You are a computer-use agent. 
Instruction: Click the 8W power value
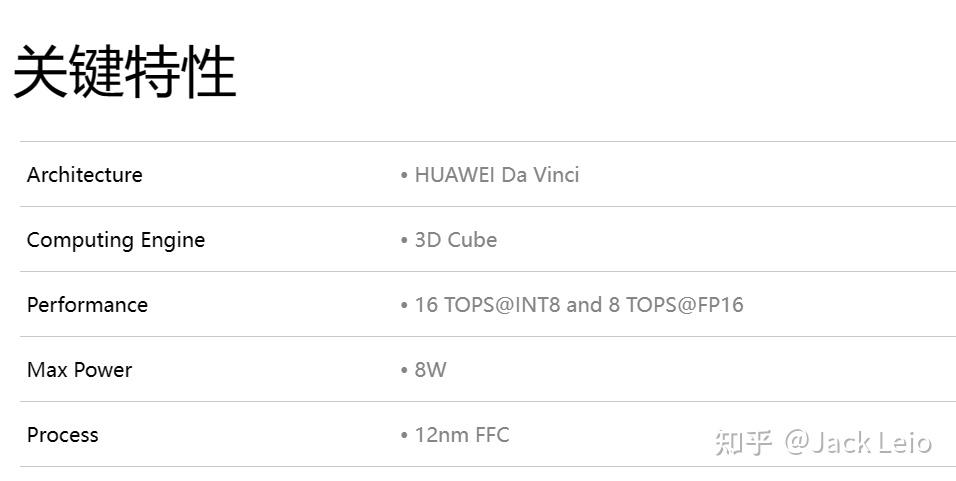[x=430, y=370]
